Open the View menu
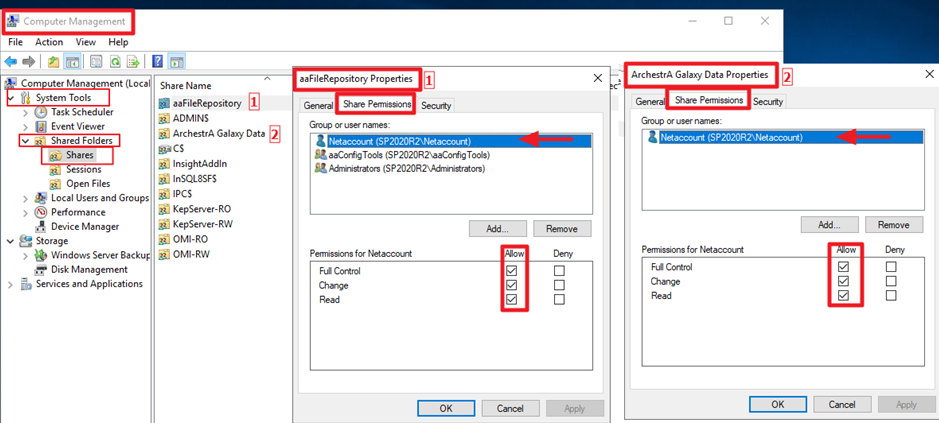This screenshot has height=423, width=939. pyautogui.click(x=86, y=42)
